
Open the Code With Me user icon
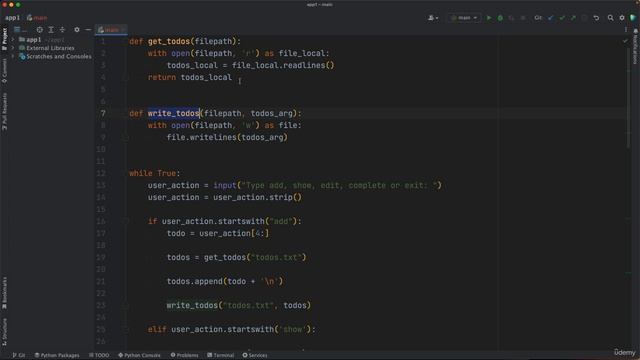(433, 18)
